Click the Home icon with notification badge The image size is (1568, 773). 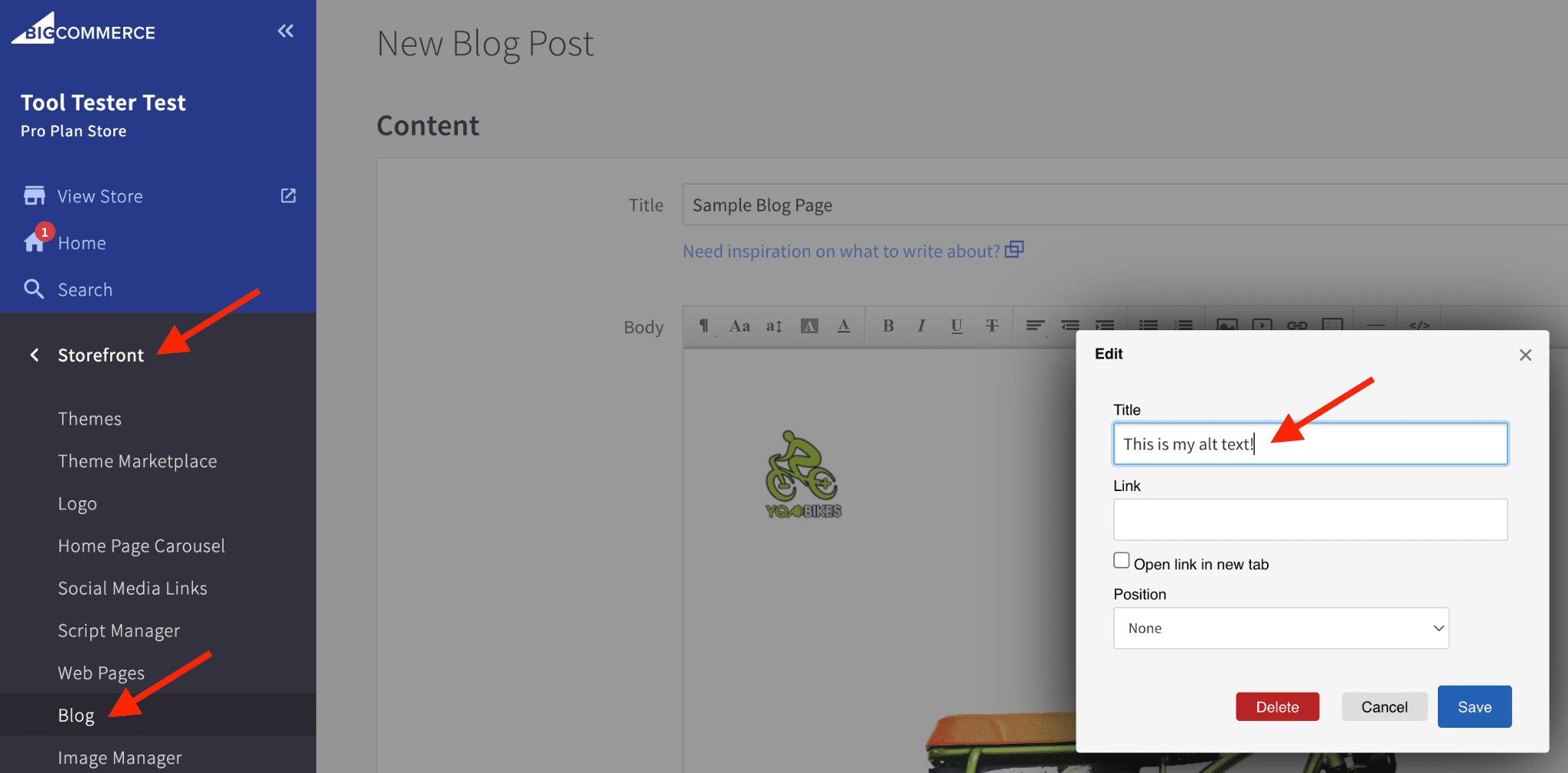(x=34, y=242)
